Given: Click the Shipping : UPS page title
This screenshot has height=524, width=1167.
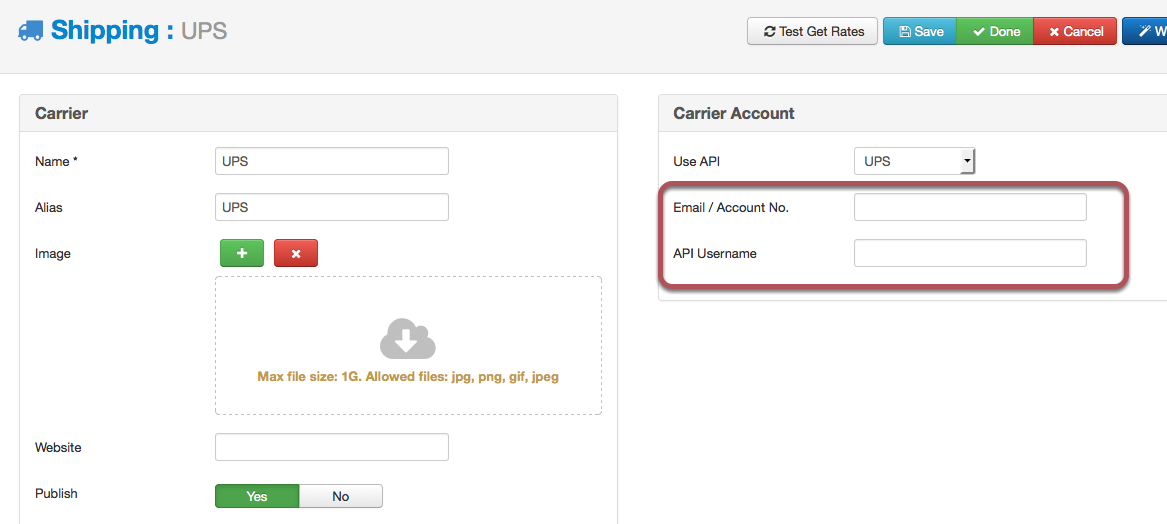Looking at the screenshot, I should pyautogui.click(x=138, y=31).
